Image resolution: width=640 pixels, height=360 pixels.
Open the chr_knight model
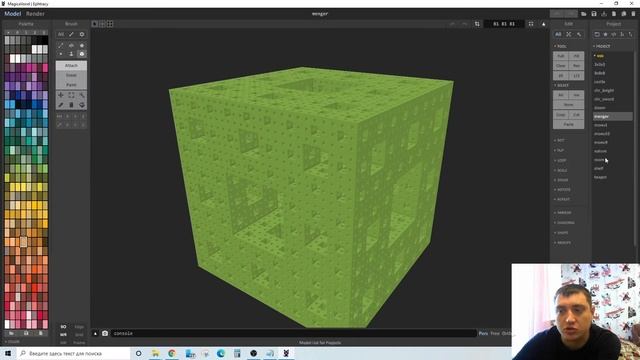604,90
